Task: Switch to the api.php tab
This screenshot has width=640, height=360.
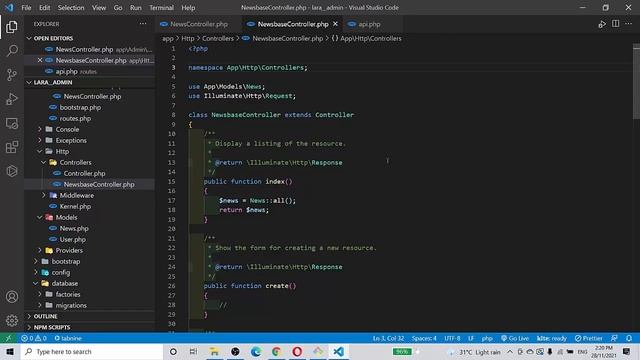Action: 369,24
